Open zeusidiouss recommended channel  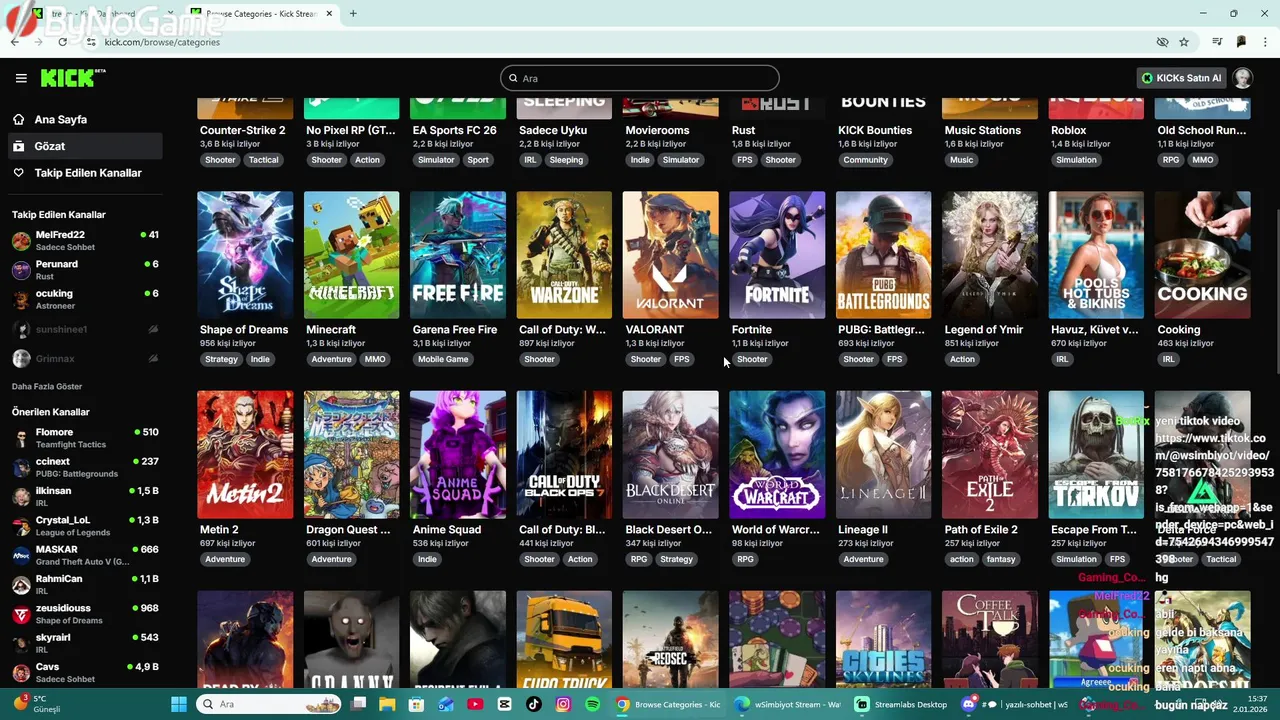pos(85,614)
